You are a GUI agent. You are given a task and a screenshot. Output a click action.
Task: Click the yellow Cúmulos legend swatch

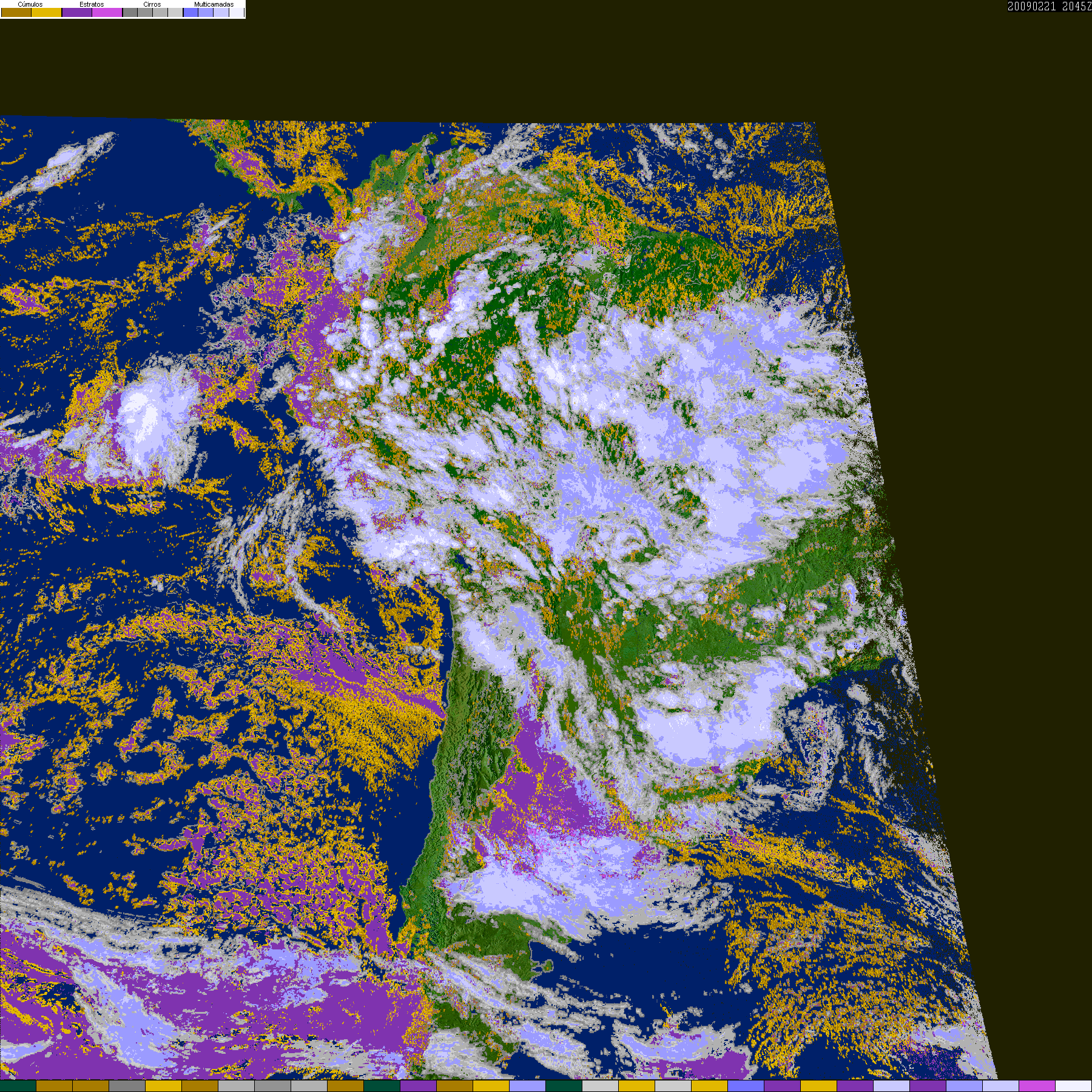click(47, 12)
